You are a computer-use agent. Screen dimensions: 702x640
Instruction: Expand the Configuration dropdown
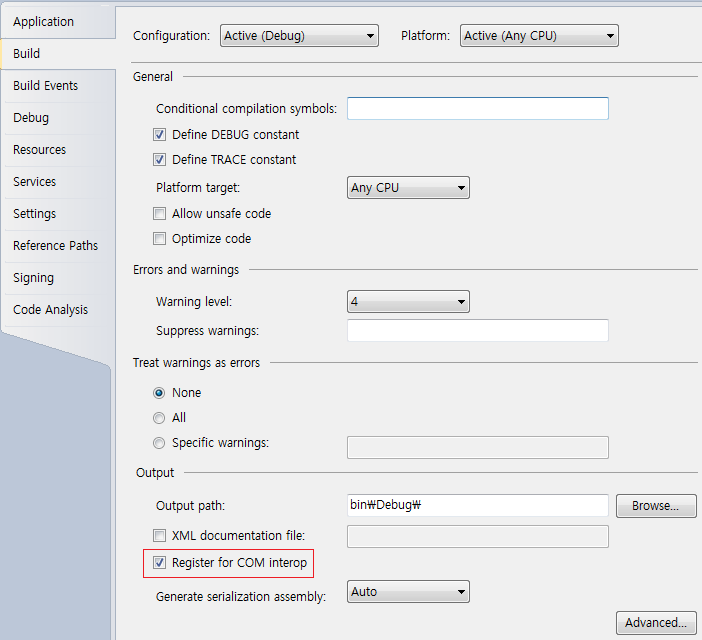pyautogui.click(x=299, y=36)
